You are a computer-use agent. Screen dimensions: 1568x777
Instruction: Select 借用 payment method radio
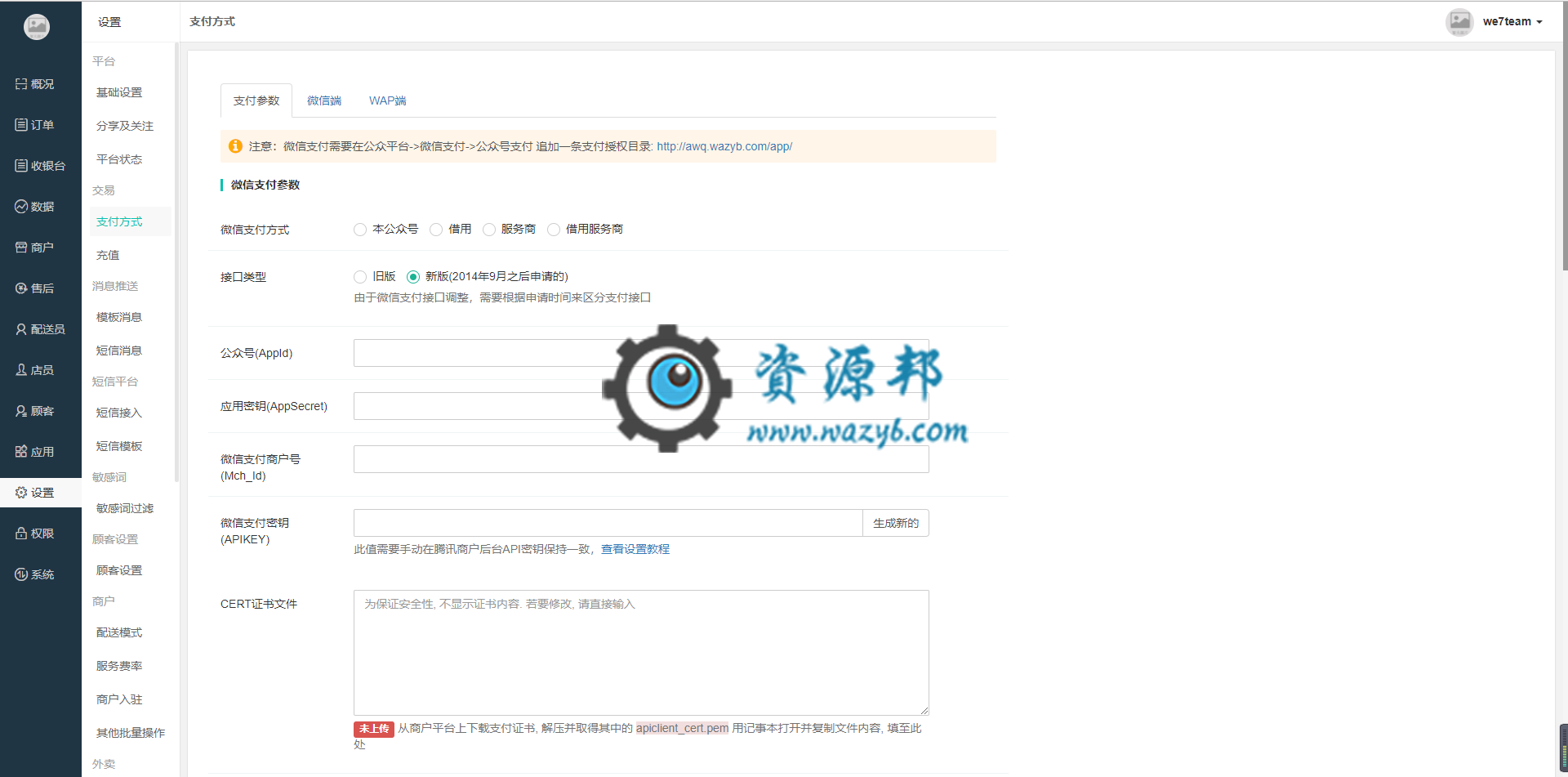pyautogui.click(x=436, y=230)
